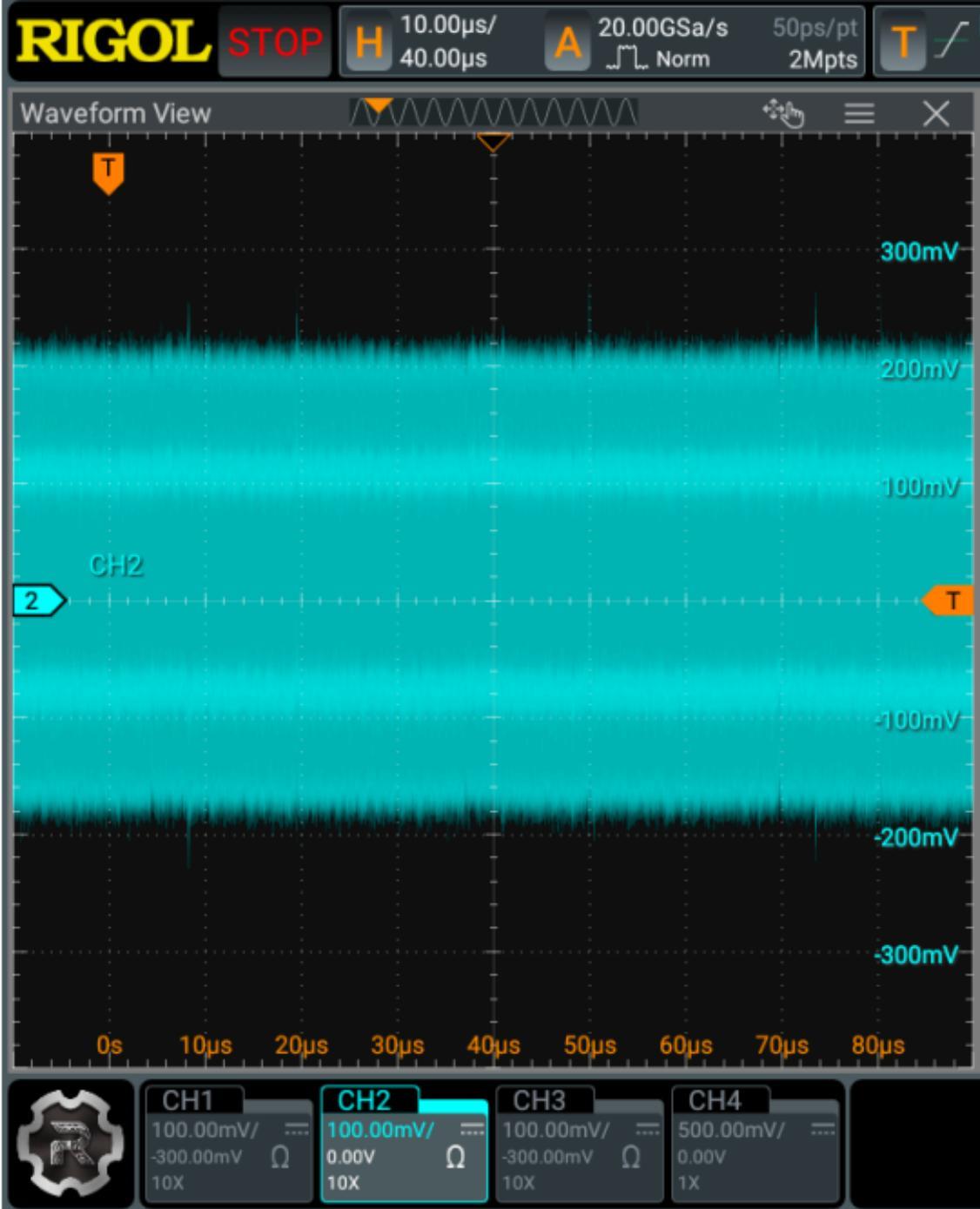Click the 2Mpts memory depth readout

[x=823, y=60]
